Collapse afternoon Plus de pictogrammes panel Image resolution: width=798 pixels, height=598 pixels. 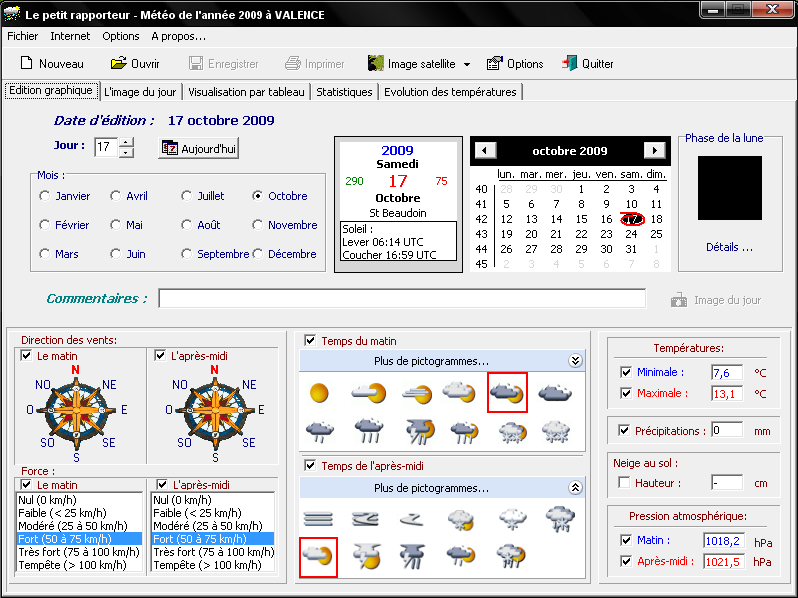(575, 488)
